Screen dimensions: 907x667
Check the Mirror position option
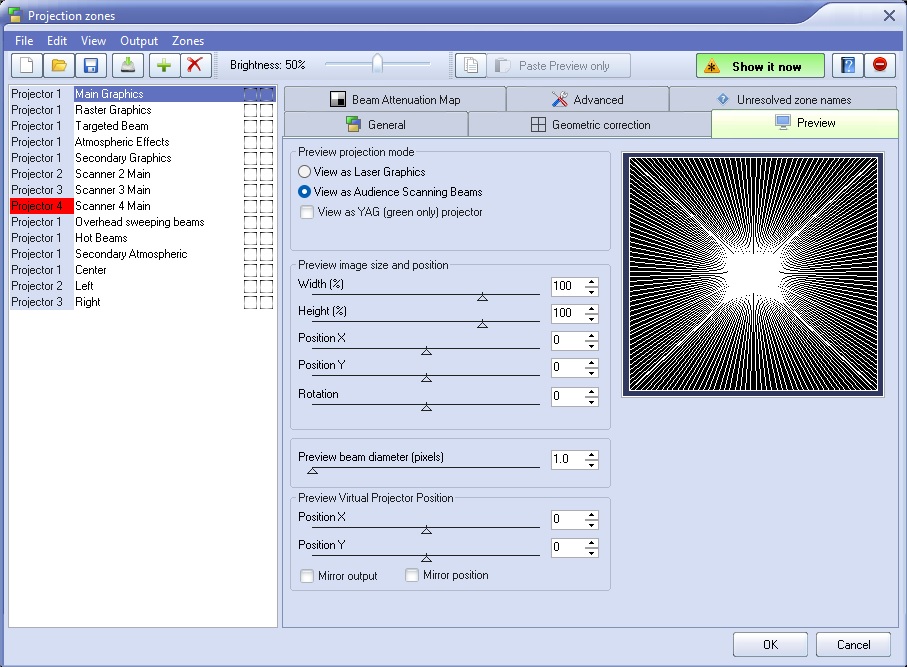click(412, 575)
